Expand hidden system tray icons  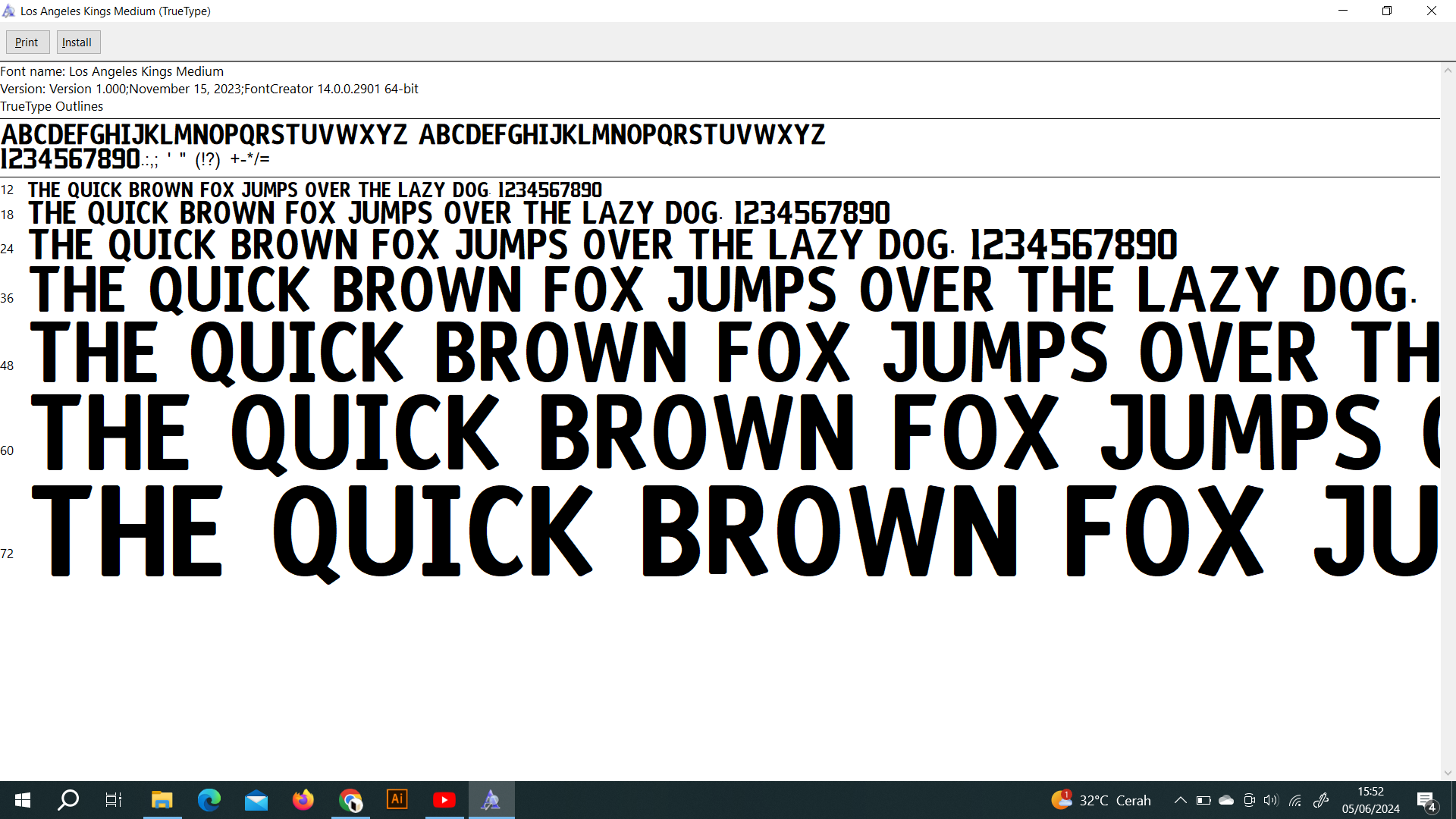click(1180, 800)
